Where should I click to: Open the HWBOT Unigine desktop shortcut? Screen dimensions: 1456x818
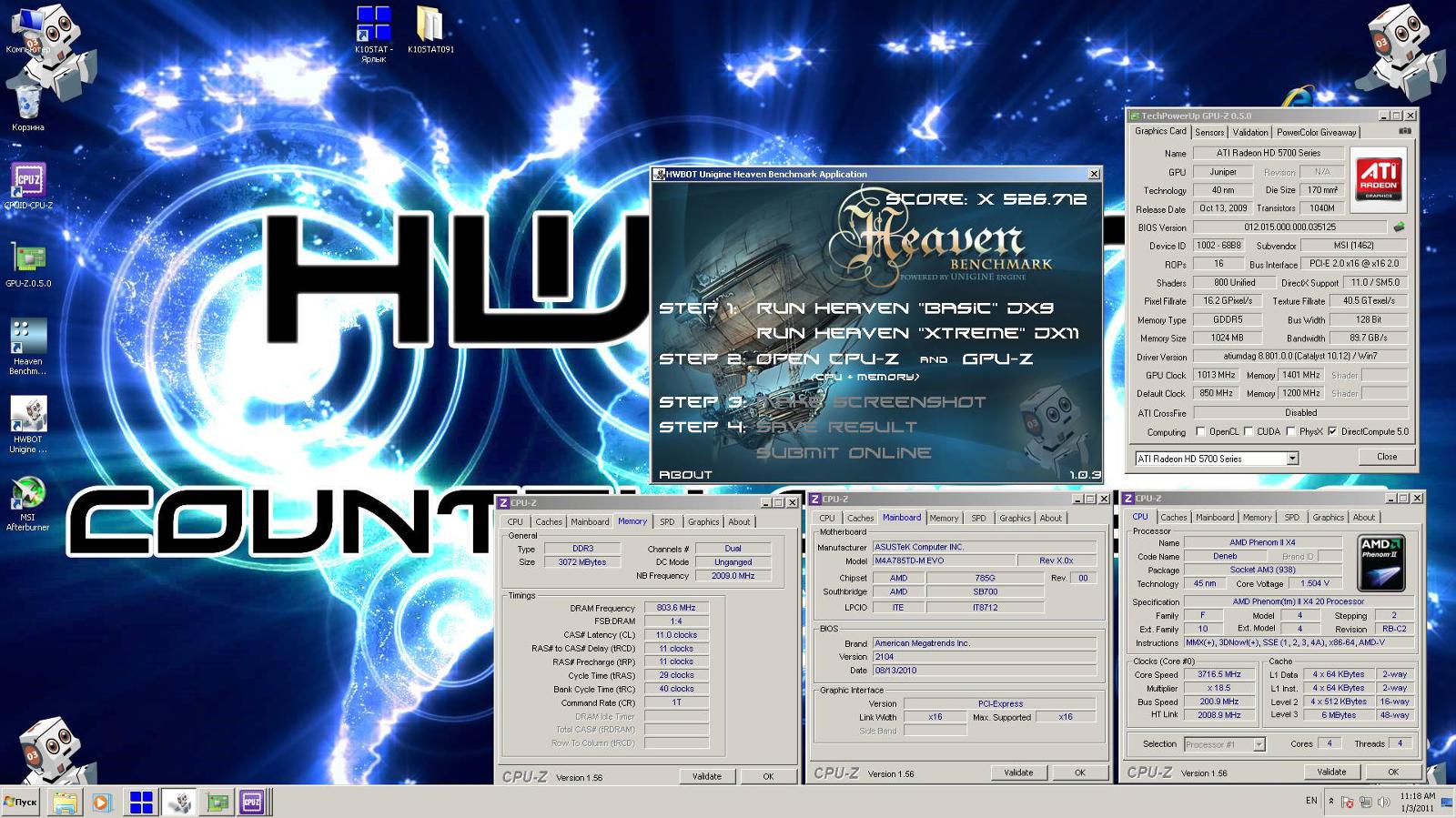(28, 425)
